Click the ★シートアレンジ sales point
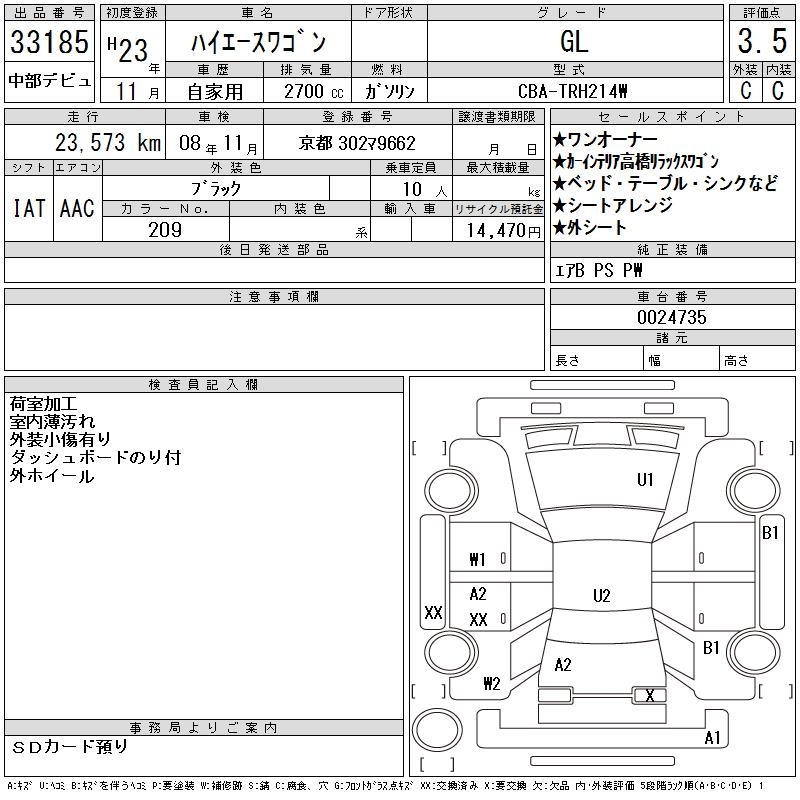 tap(613, 206)
